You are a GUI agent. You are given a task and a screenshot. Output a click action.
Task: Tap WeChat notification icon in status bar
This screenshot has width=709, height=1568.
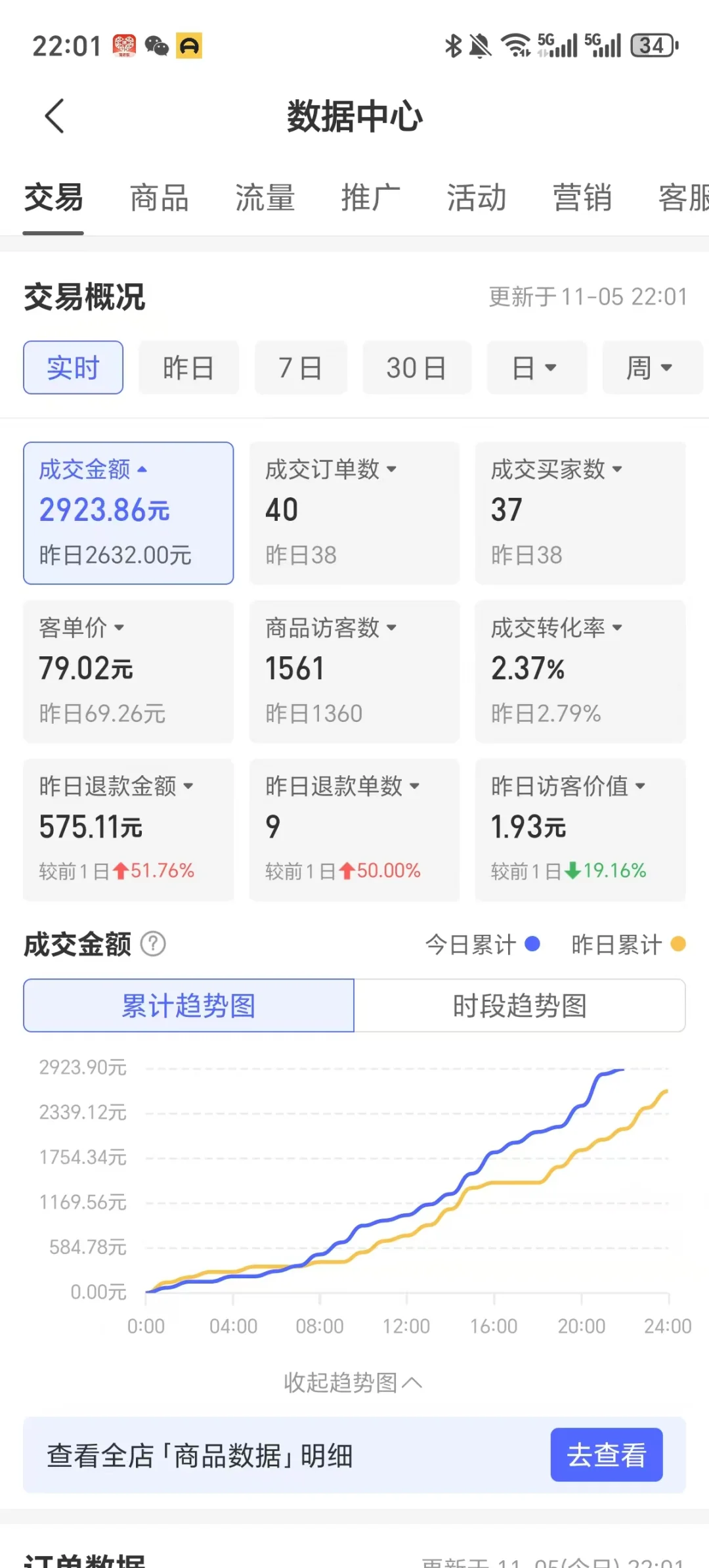coord(157,46)
